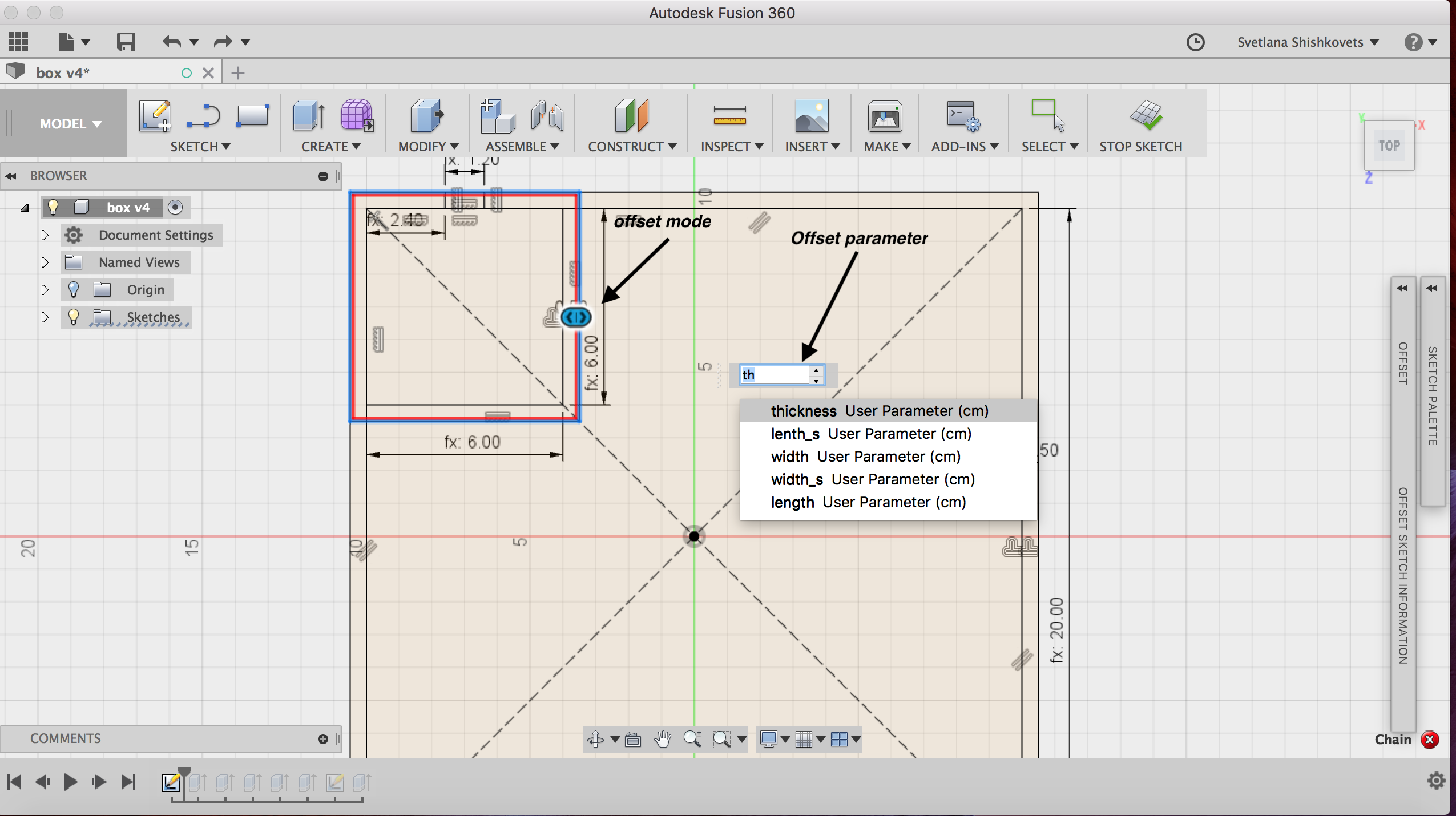The image size is (1456, 816).
Task: Choose length User Parameter suggestion
Action: point(888,502)
